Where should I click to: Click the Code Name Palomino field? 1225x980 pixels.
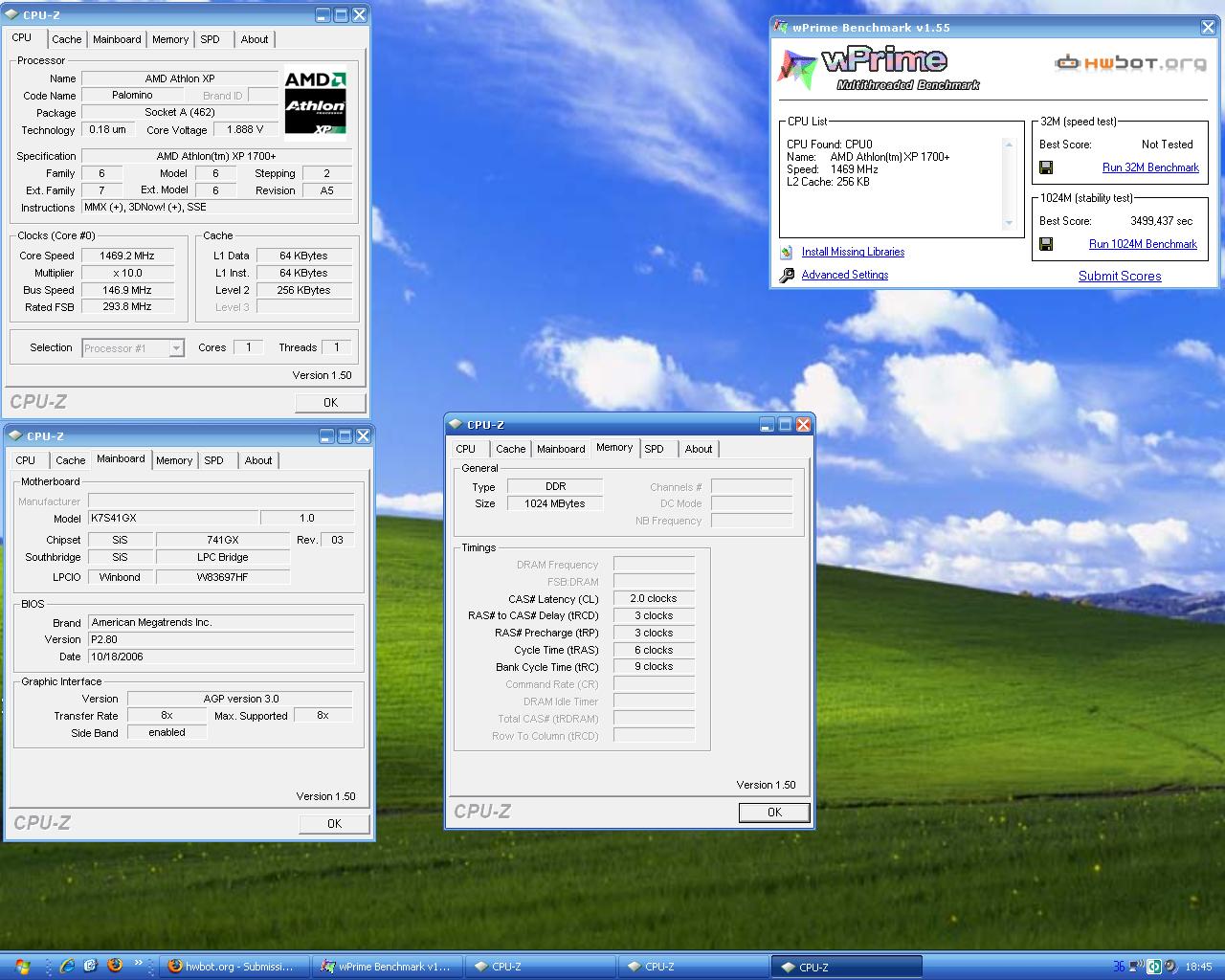pos(132,96)
